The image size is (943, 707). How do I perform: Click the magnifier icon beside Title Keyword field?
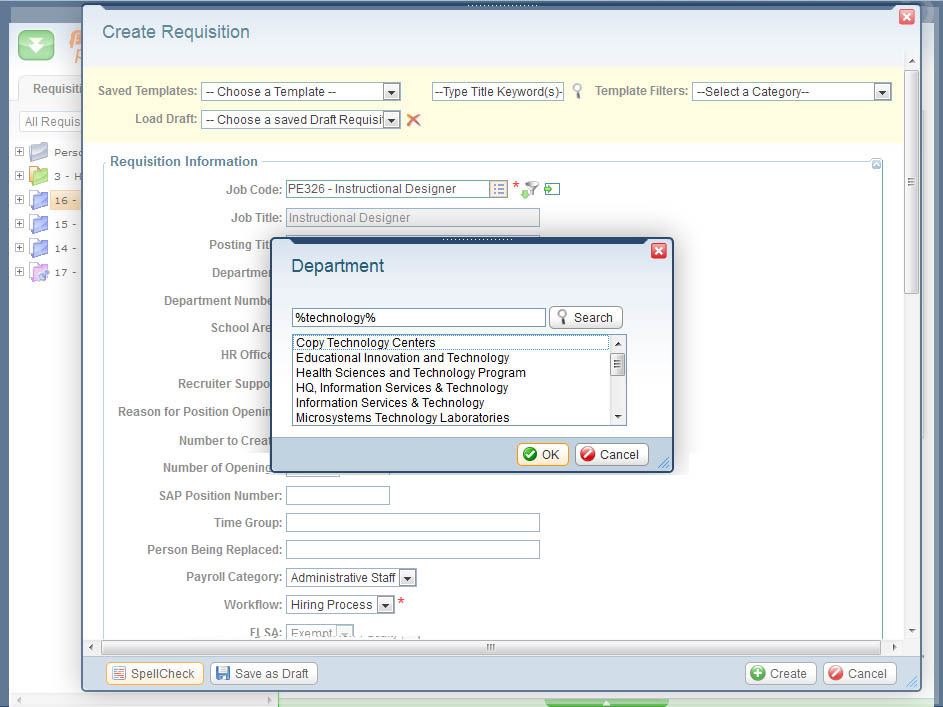coord(577,91)
